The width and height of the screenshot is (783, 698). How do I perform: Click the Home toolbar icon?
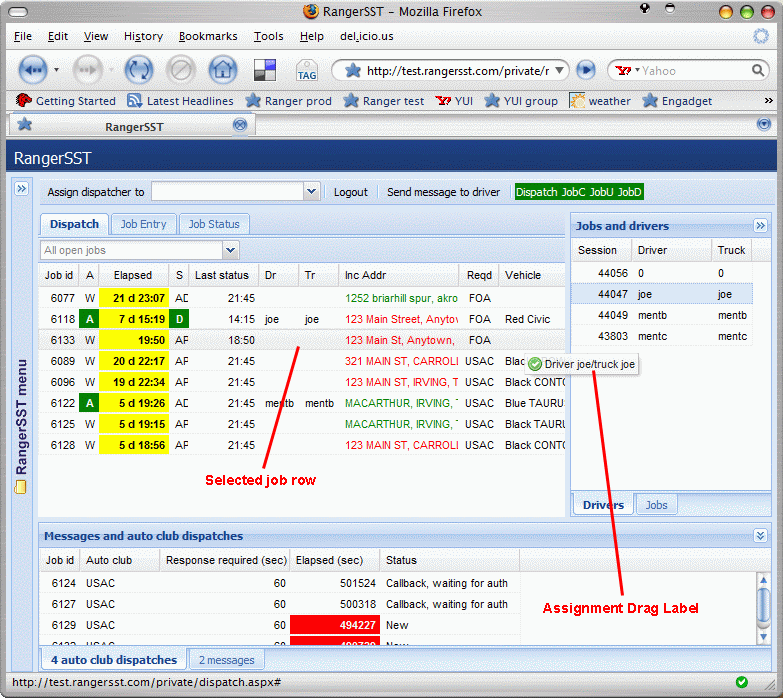222,70
